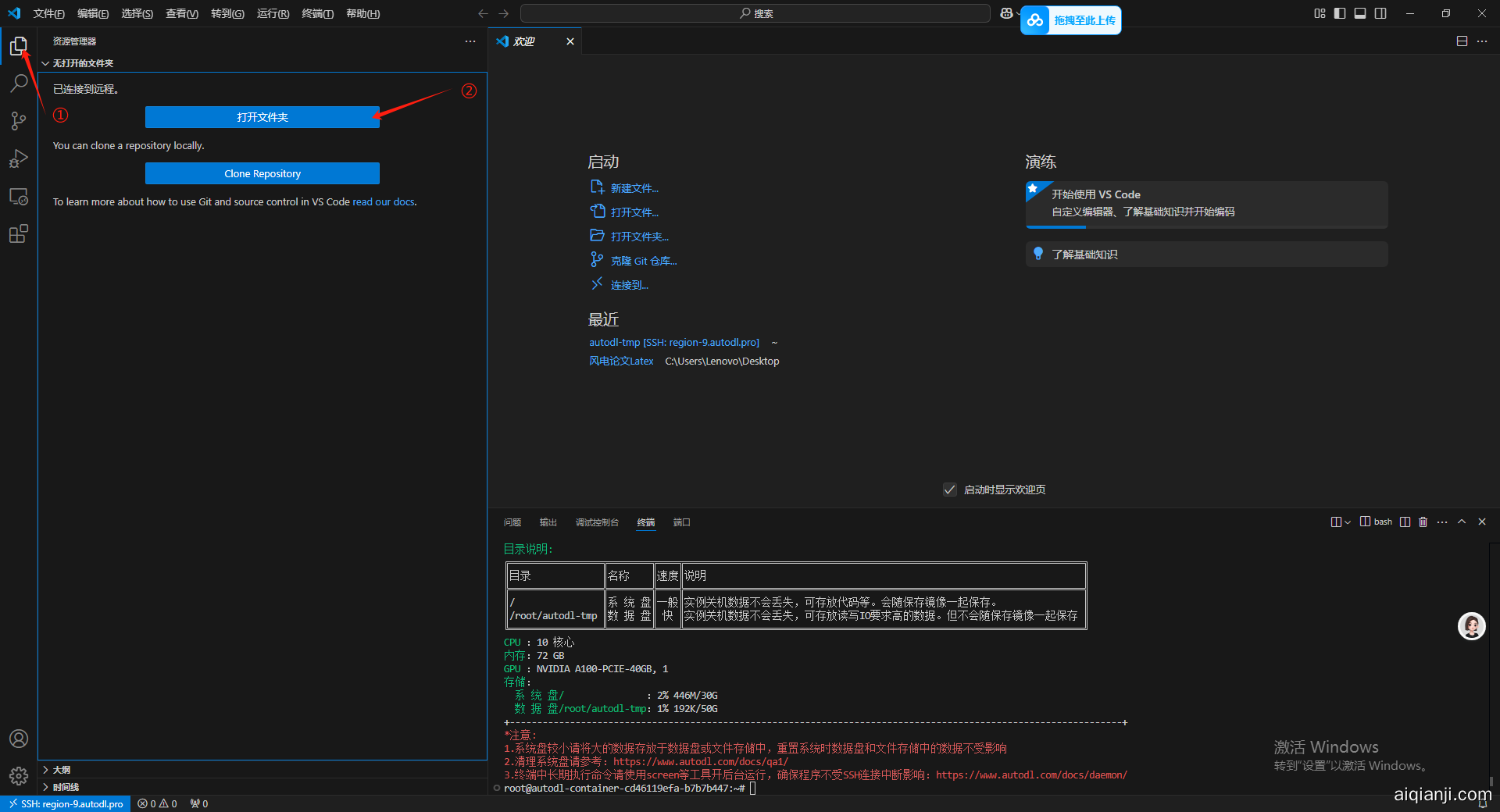
Task: Open the Manage gear settings icon
Action: coord(19,776)
